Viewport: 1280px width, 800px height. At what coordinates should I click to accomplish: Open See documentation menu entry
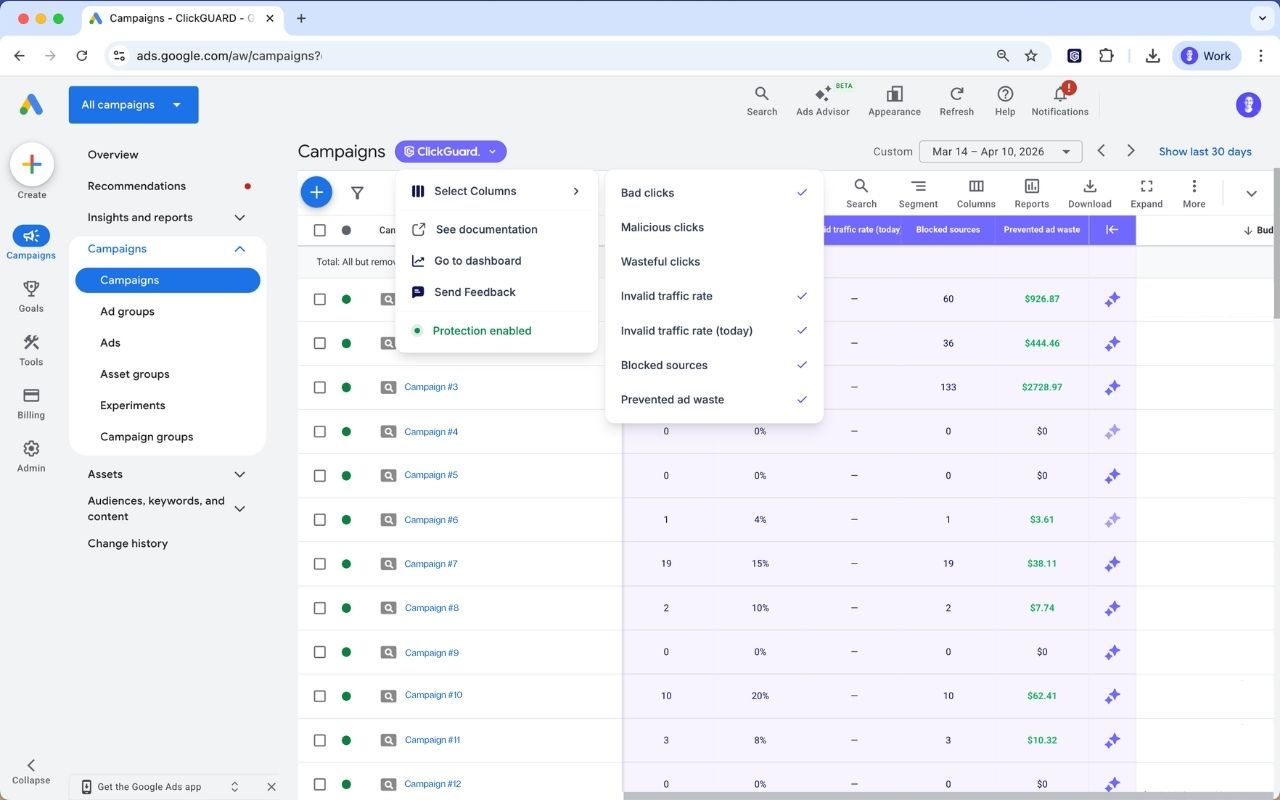click(x=496, y=229)
